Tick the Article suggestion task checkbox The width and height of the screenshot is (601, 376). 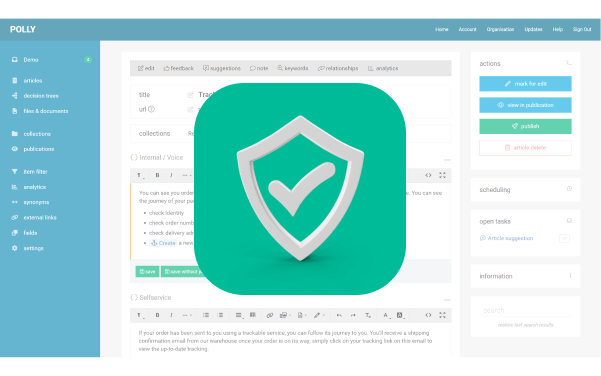point(564,238)
